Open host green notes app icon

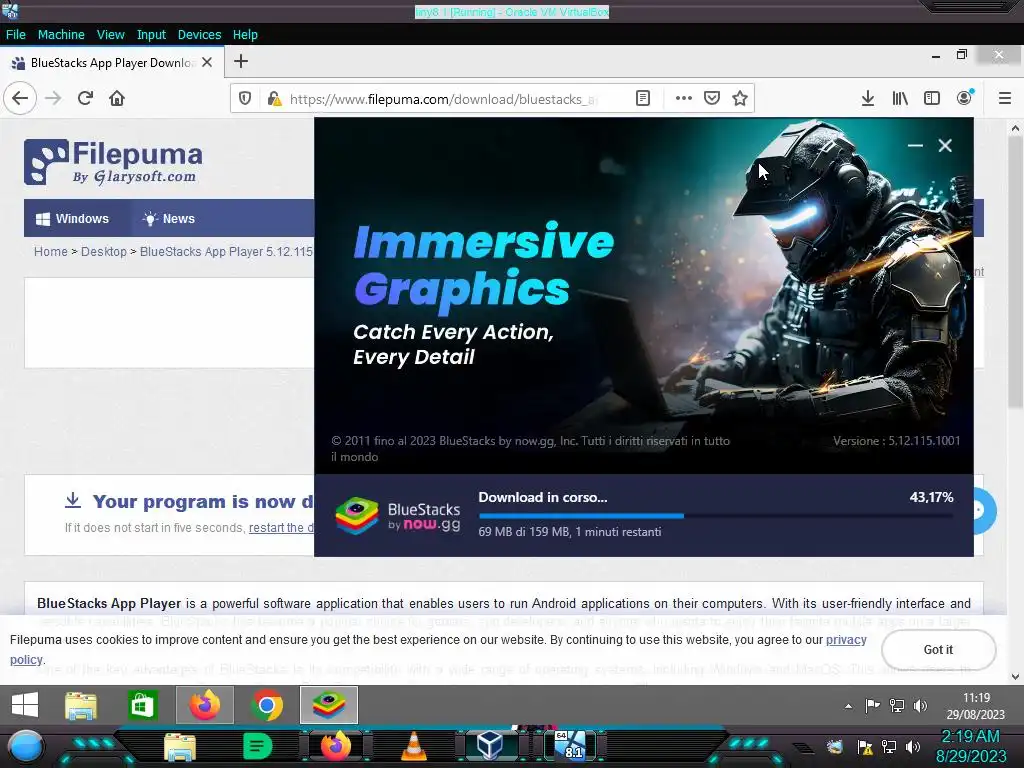click(257, 746)
